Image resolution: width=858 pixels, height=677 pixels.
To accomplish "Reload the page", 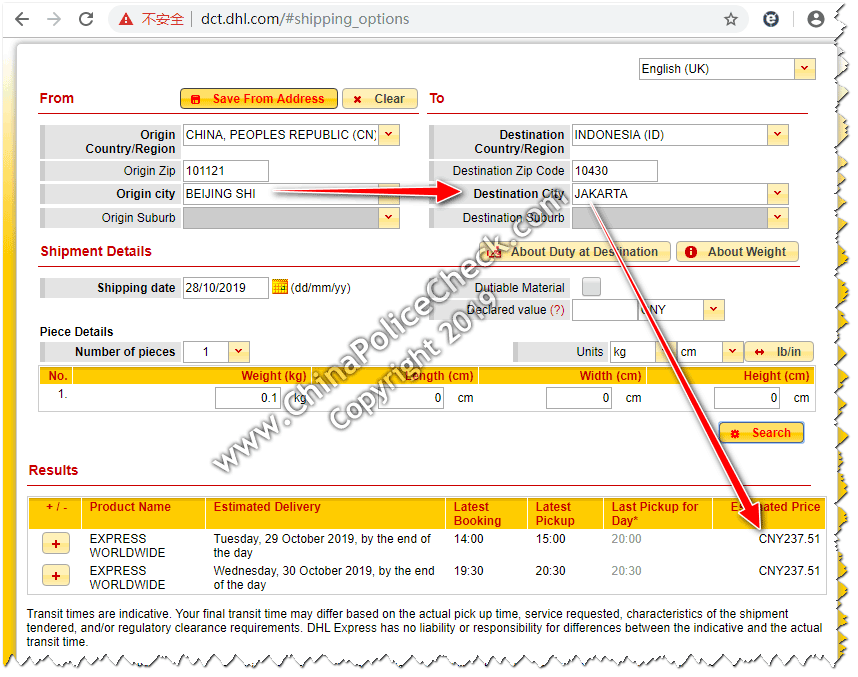I will pyautogui.click(x=86, y=19).
